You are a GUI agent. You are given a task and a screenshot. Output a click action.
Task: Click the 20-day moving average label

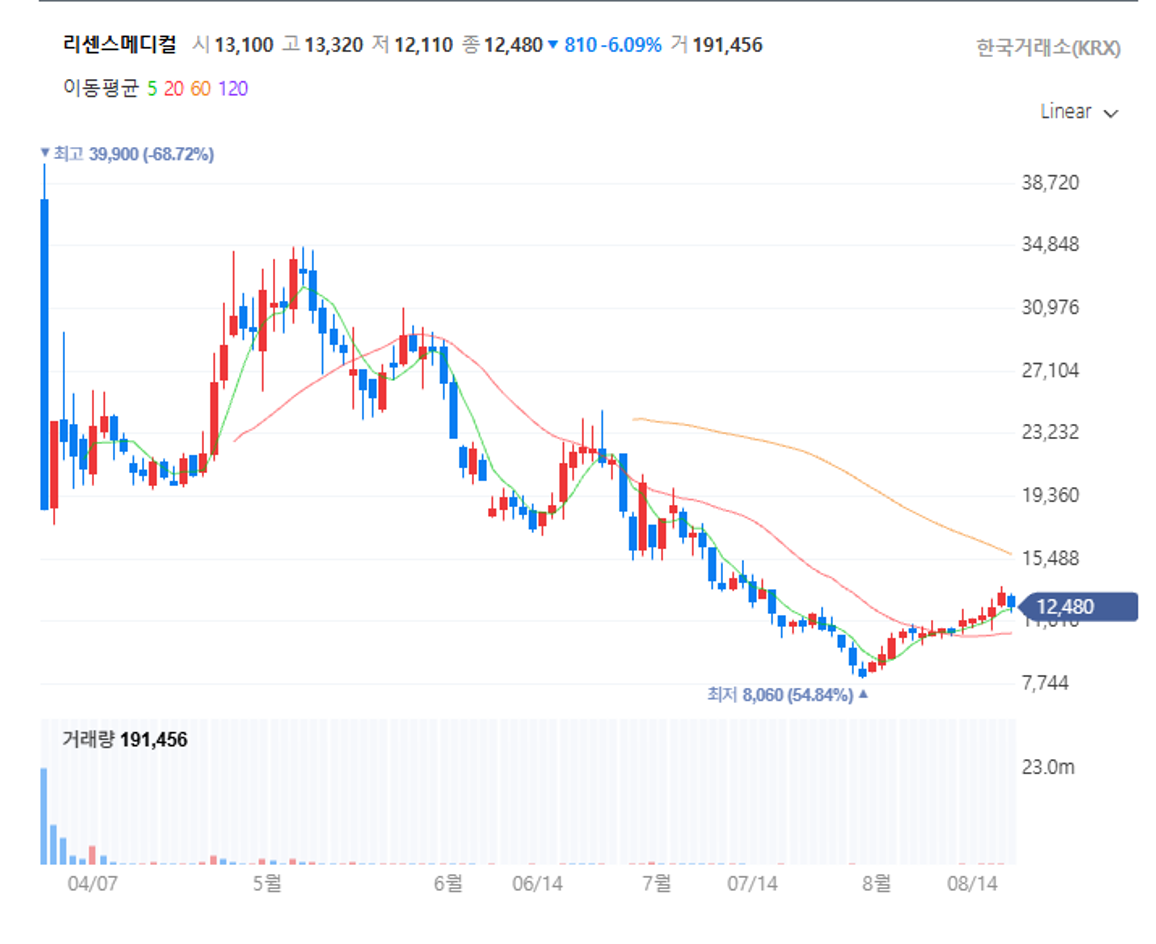tap(173, 88)
